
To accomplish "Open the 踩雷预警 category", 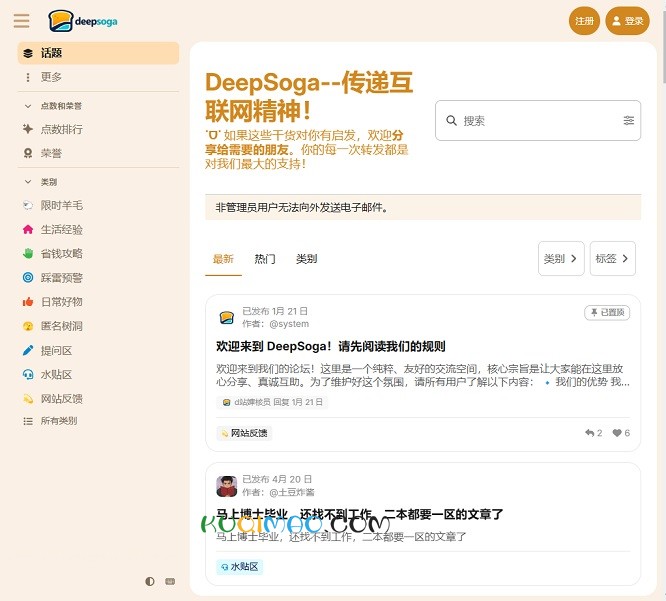I will [x=98, y=278].
